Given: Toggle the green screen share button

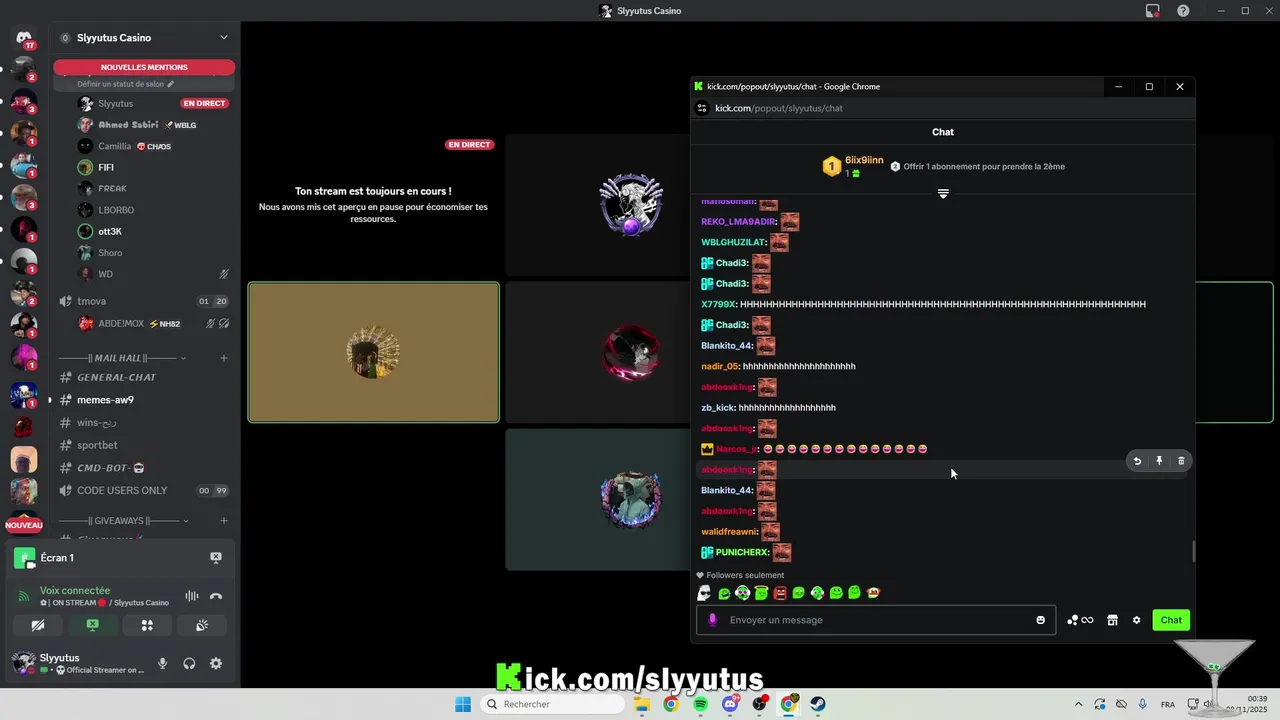Looking at the screenshot, I should tap(92, 625).
